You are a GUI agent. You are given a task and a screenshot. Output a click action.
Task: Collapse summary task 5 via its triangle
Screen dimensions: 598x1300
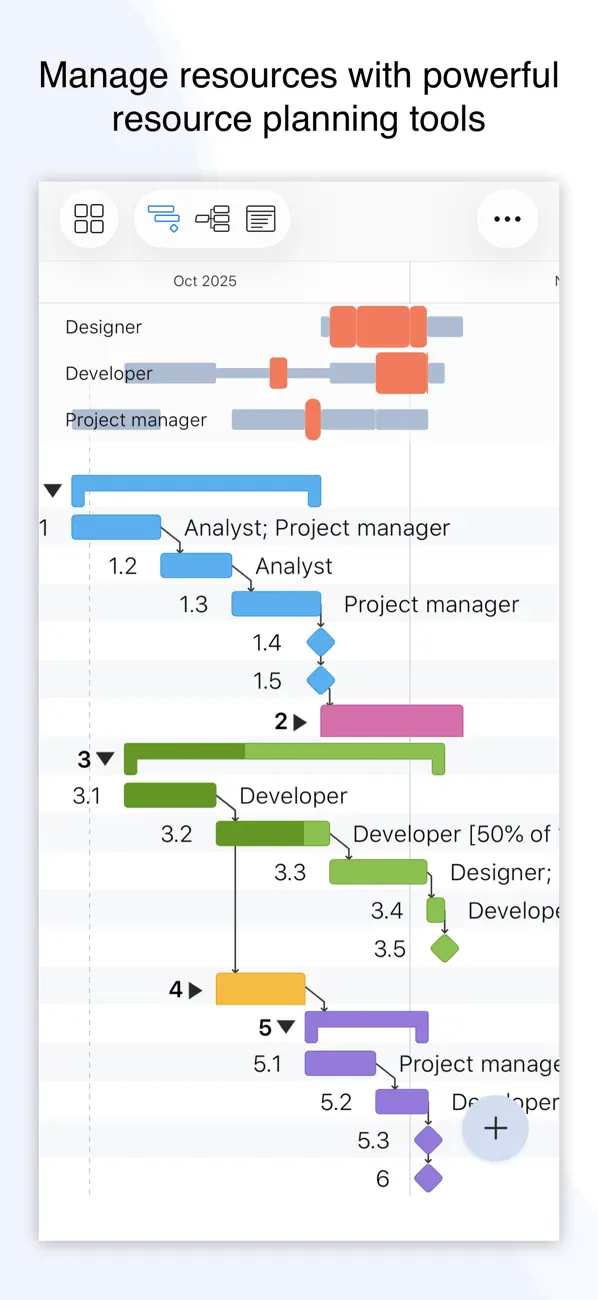pyautogui.click(x=285, y=1025)
